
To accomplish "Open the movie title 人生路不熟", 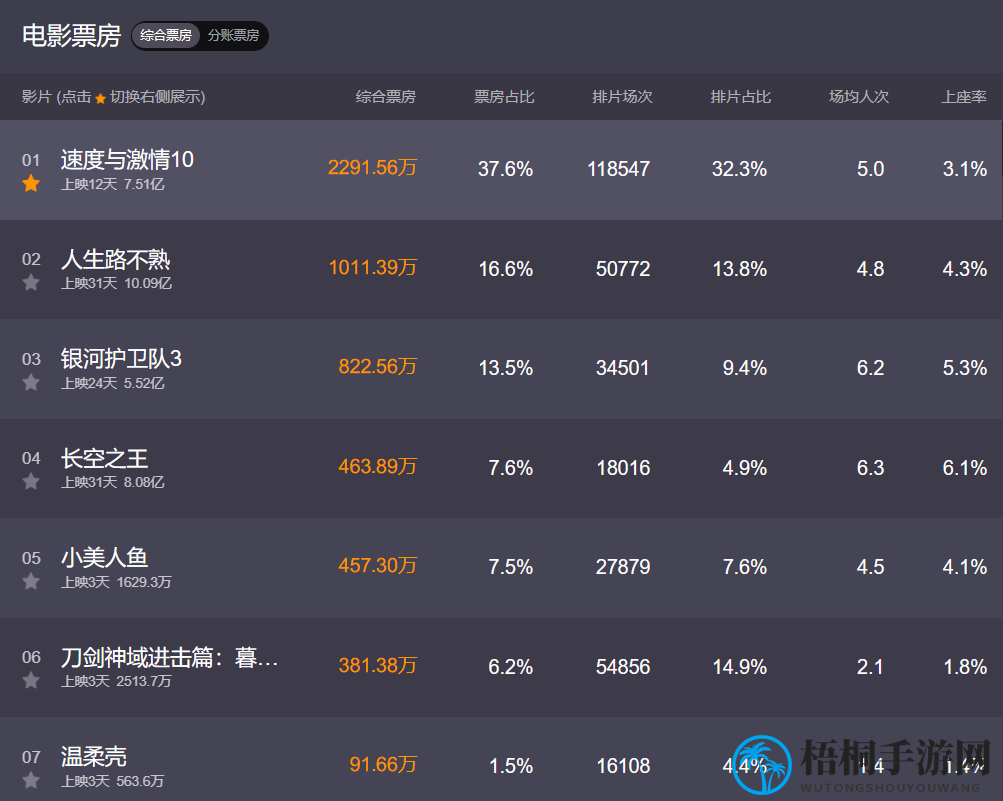I will coord(116,259).
